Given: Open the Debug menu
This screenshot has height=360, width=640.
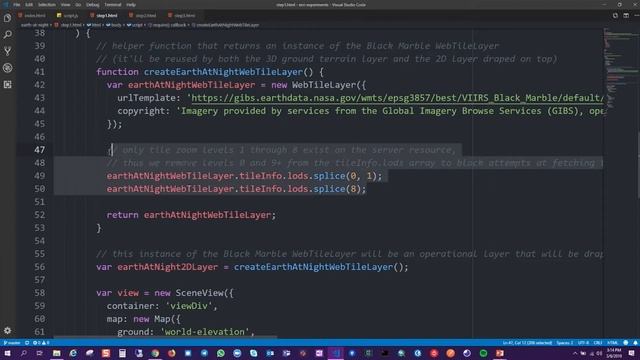Looking at the screenshot, I should coord(93,5).
